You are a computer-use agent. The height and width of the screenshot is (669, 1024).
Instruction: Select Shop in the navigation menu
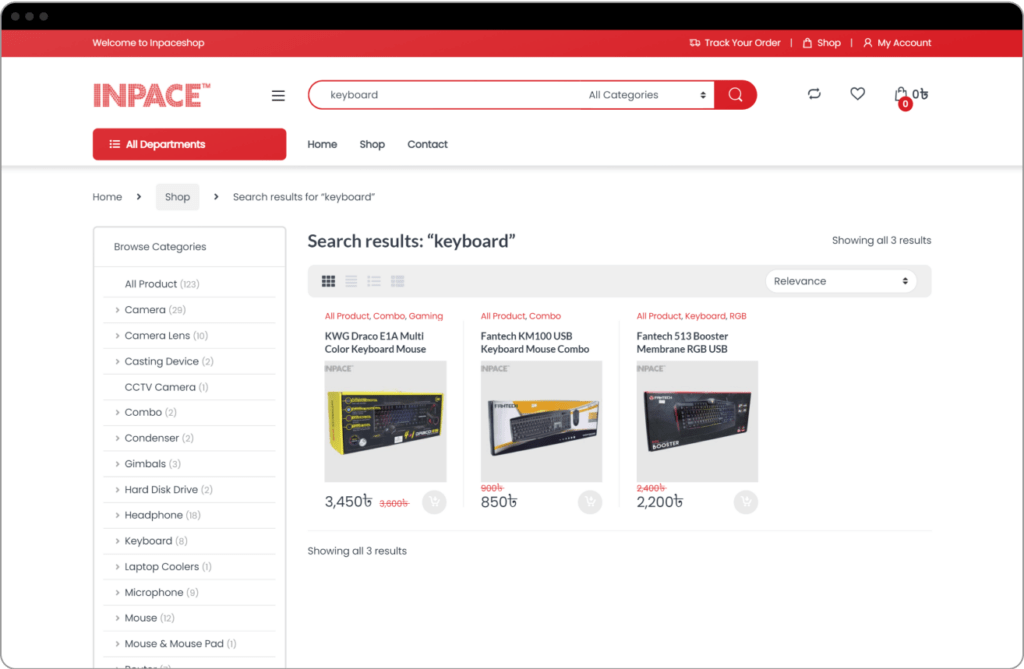click(372, 144)
